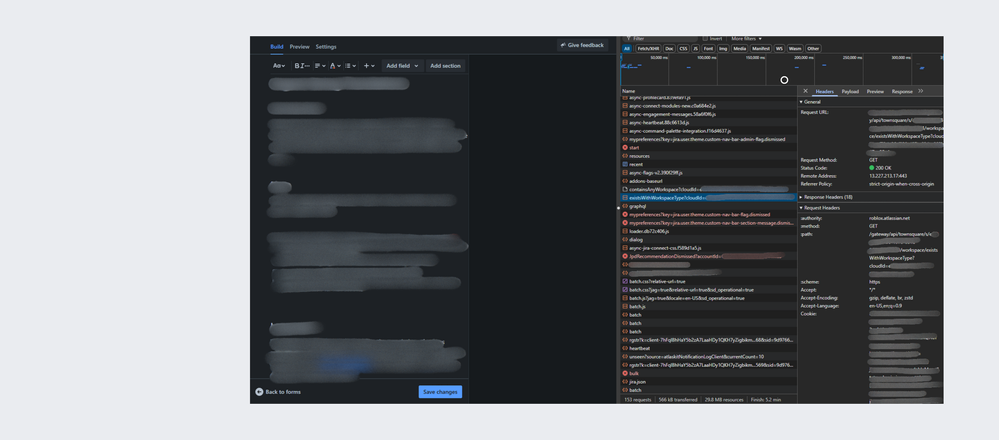
Task: Save changes to the form
Action: point(440,392)
